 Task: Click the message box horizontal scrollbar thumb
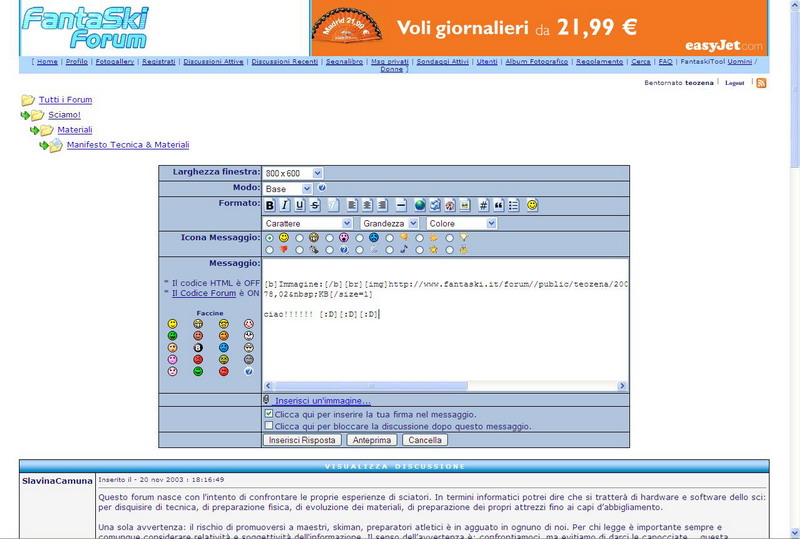pos(370,386)
